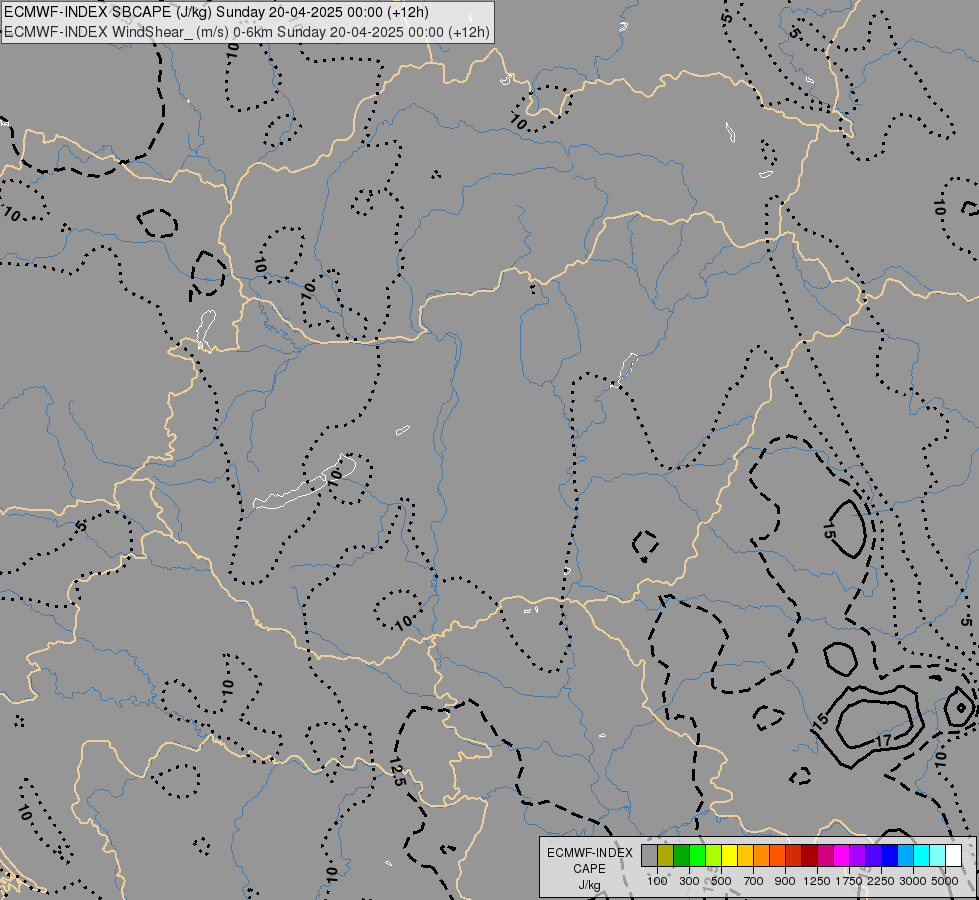Click the ECMWF-INDEX legend title text
The height and width of the screenshot is (900, 979).
589,853
